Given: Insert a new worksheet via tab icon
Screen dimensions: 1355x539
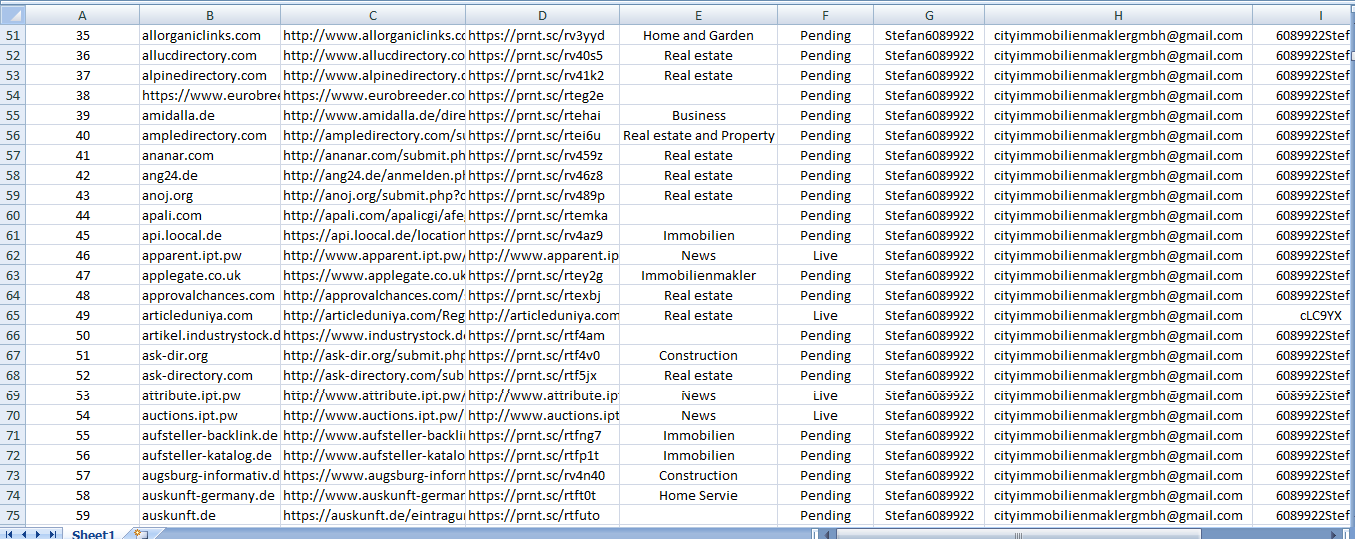Looking at the screenshot, I should pyautogui.click(x=140, y=534).
